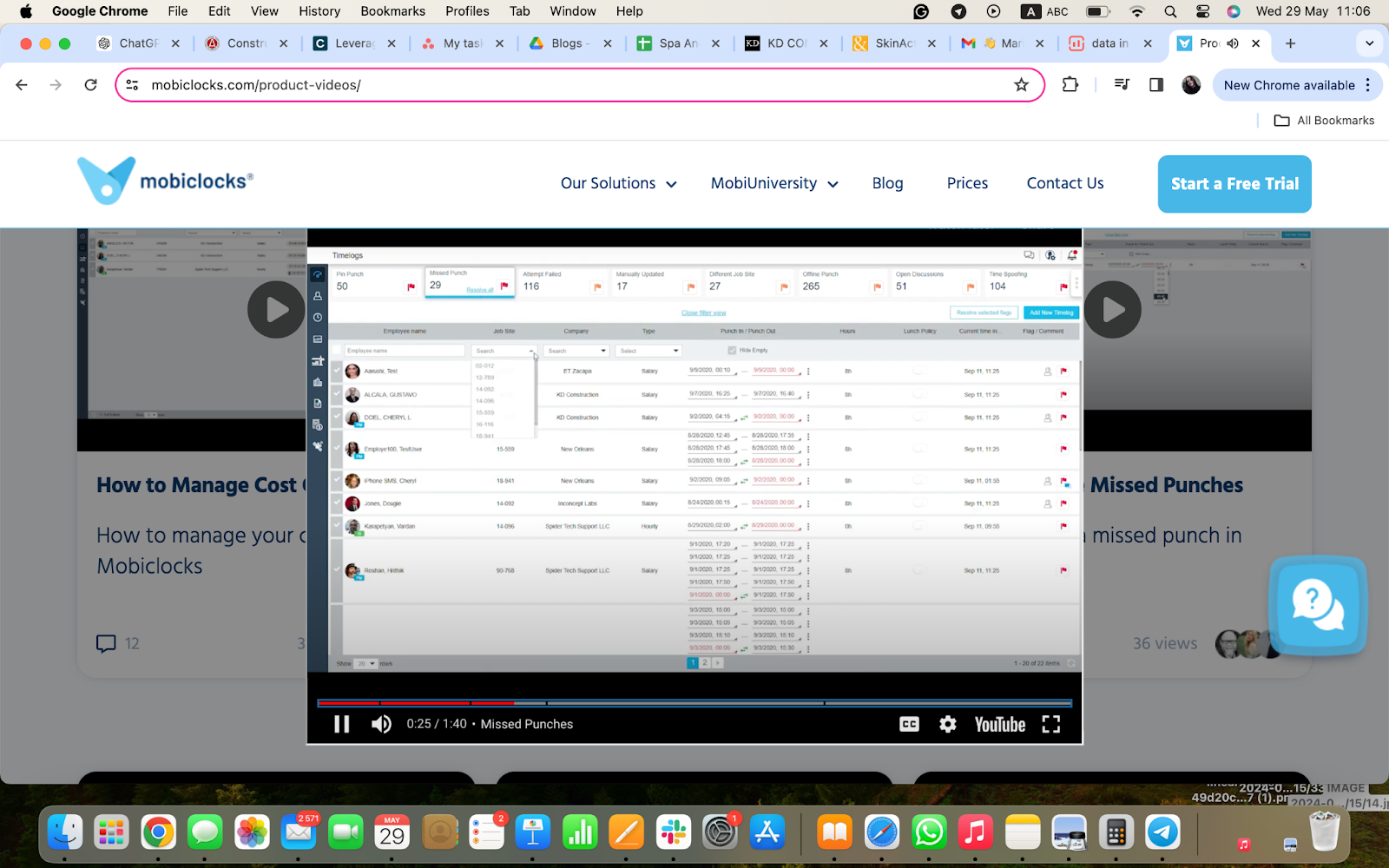Open the Chrome extensions puzzle icon

point(1070,85)
